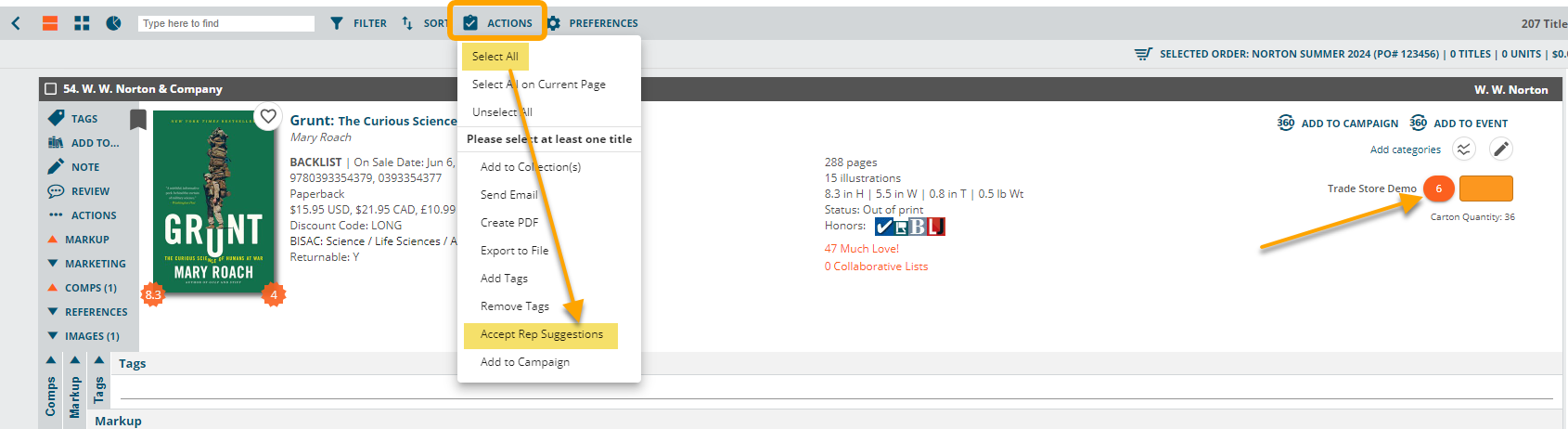Choose Select All from the Actions menu
1568x429 pixels.
(x=495, y=57)
